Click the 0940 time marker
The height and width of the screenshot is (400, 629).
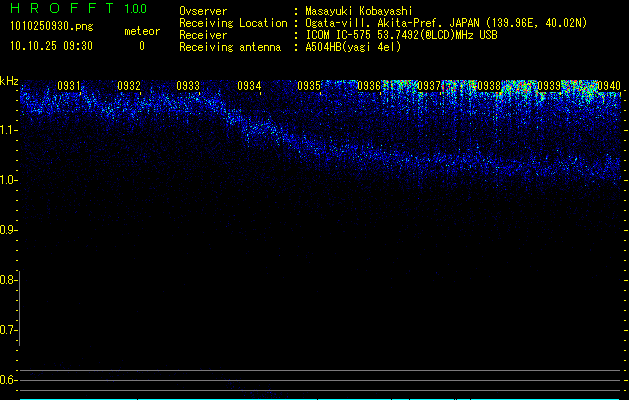tap(609, 86)
